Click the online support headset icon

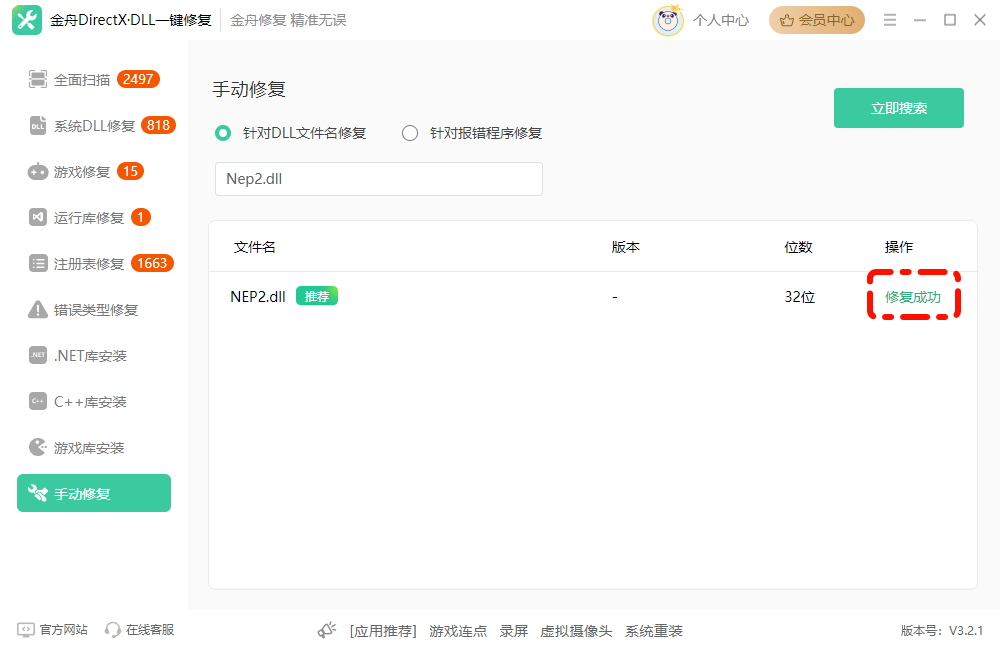pos(113,630)
